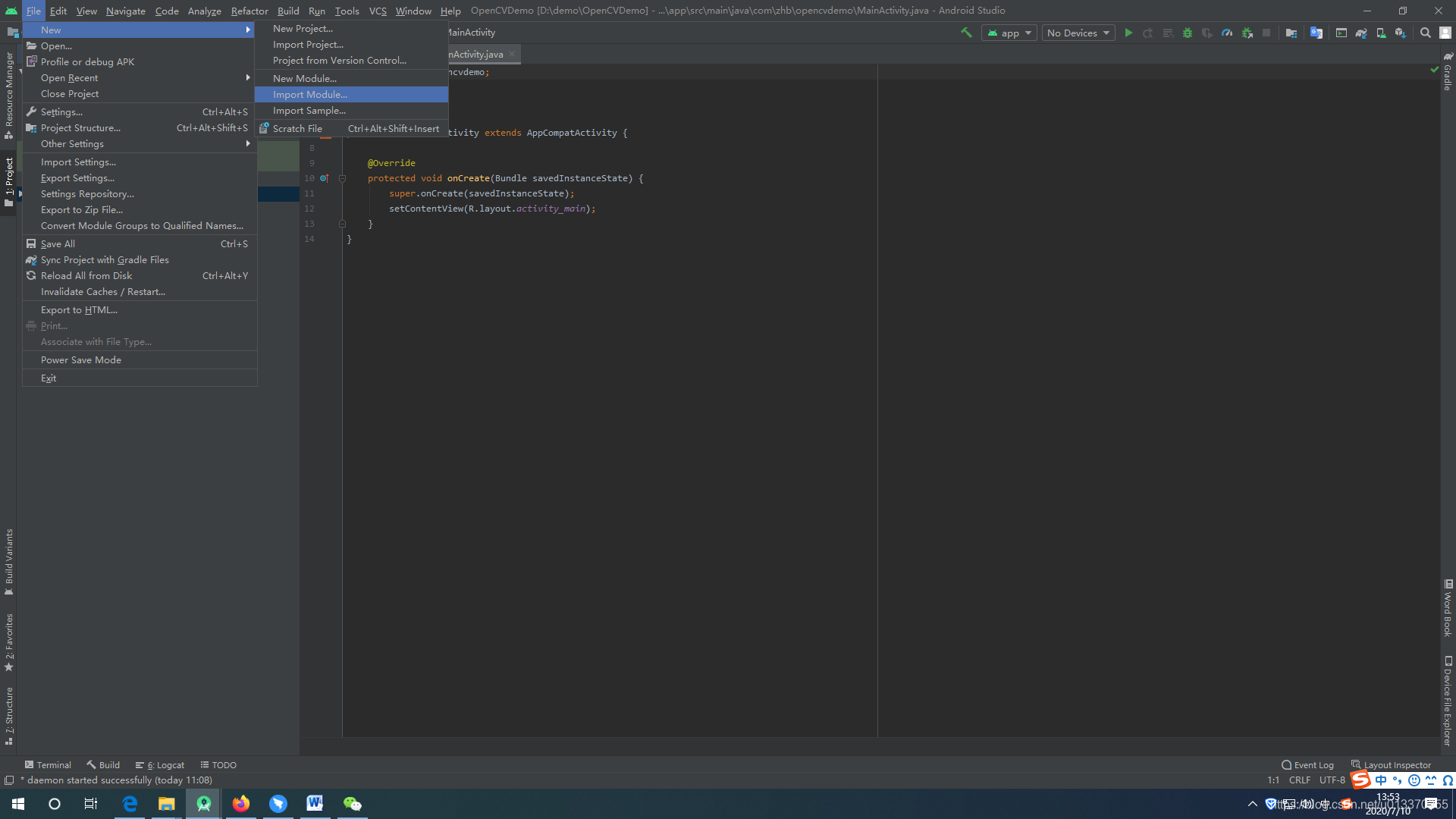This screenshot has height=819, width=1456.
Task: Open the No Devices dropdown
Action: 1078,33
